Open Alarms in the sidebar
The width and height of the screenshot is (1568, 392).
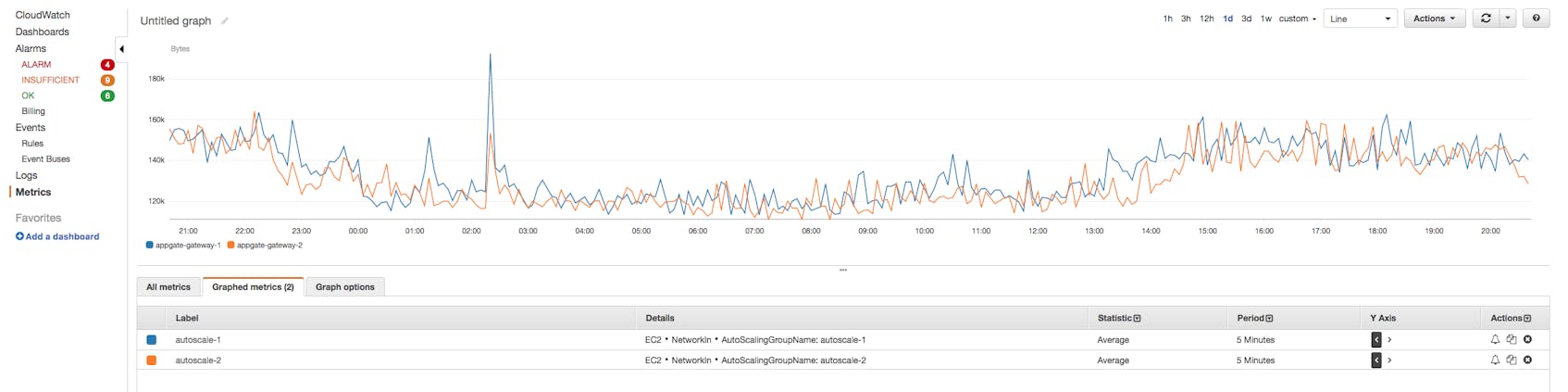pyautogui.click(x=31, y=48)
